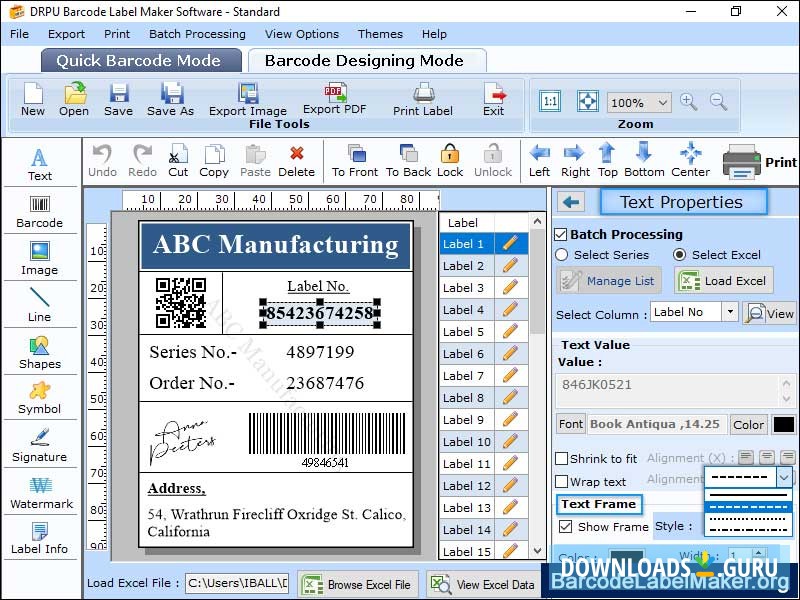
Task: Create a New label file
Action: [x=33, y=99]
